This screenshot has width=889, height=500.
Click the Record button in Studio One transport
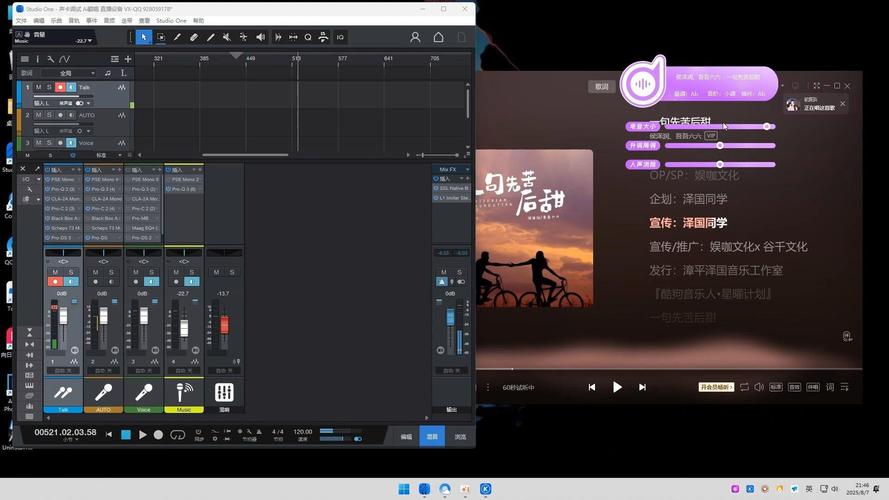point(158,435)
